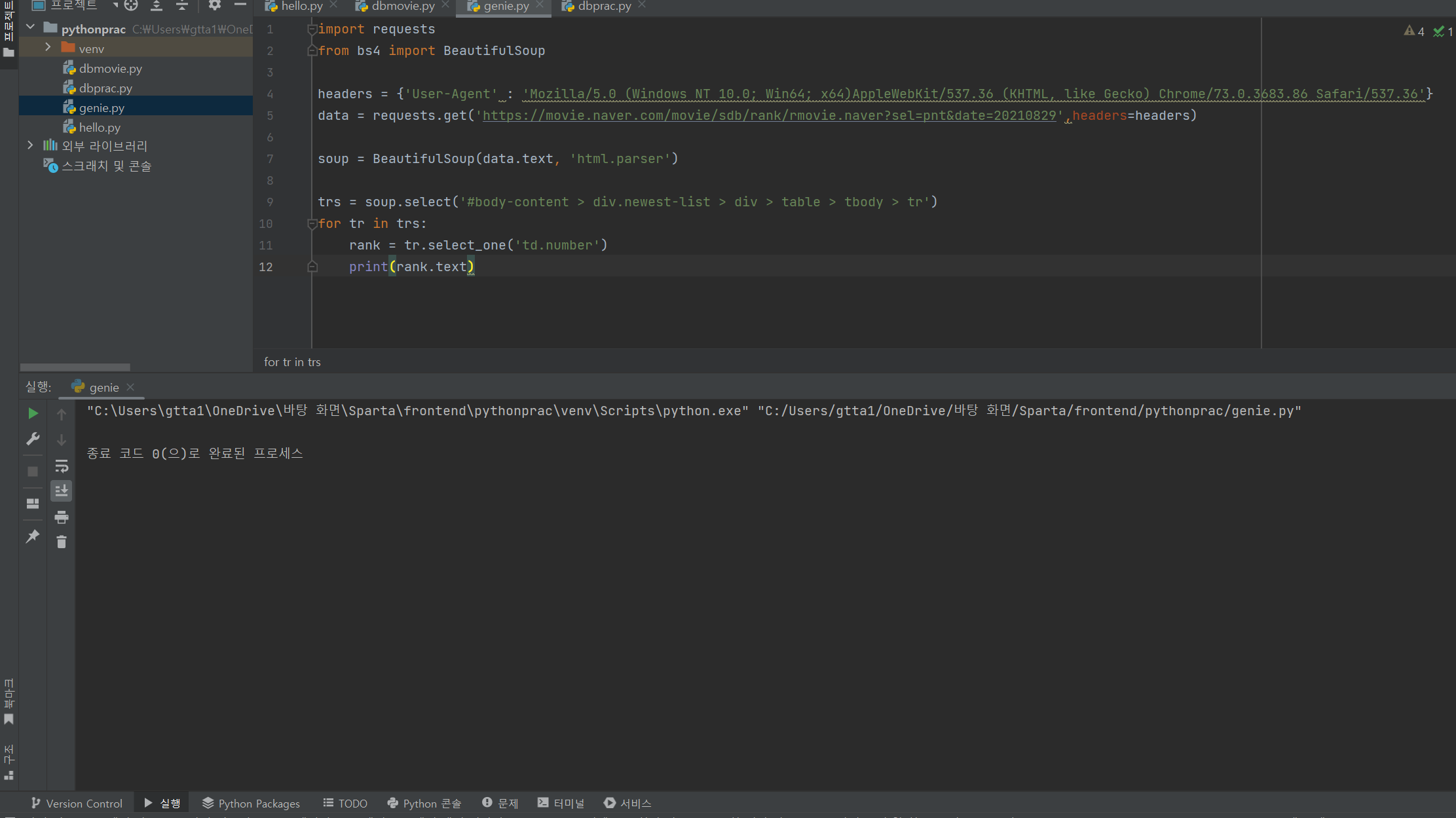
Task: Jump down the stack trace arrow
Action: click(62, 440)
